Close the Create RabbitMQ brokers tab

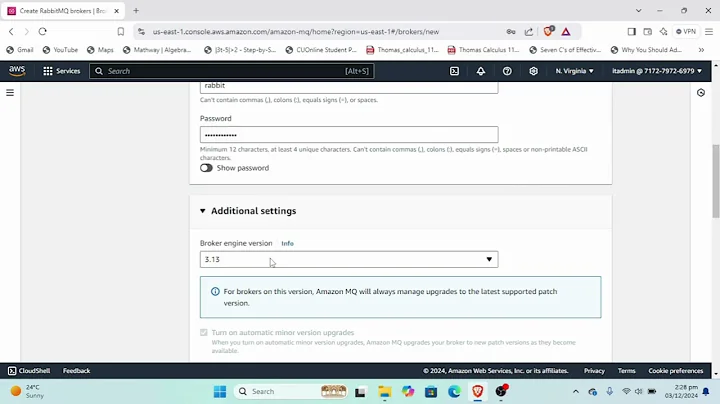117,11
